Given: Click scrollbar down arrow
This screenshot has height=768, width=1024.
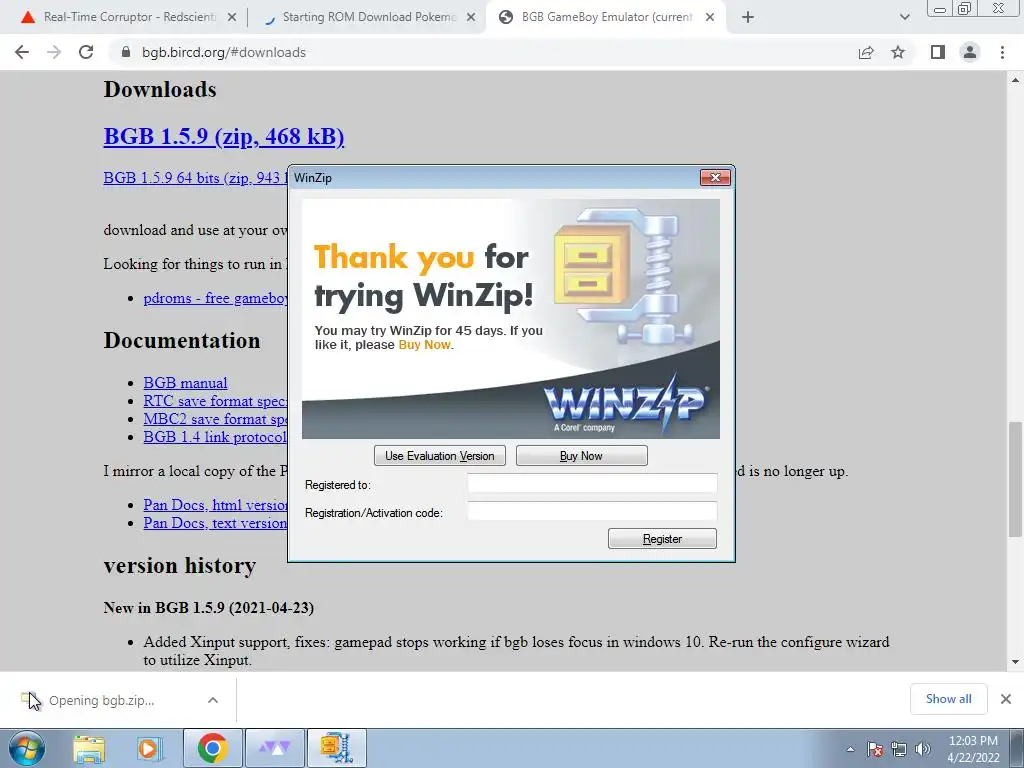Looking at the screenshot, I should pos(1015,662).
